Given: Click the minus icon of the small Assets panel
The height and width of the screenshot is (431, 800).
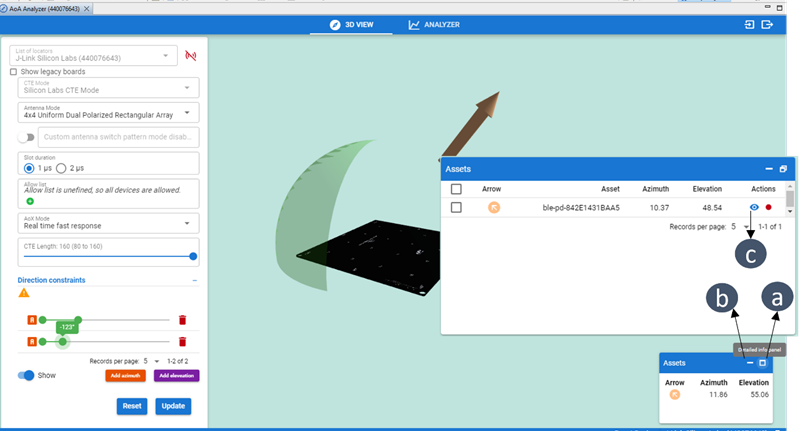Looking at the screenshot, I should 749,363.
